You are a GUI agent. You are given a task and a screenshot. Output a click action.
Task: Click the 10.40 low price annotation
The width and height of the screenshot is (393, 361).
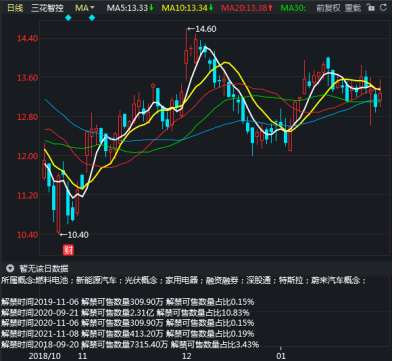pyautogui.click(x=74, y=235)
